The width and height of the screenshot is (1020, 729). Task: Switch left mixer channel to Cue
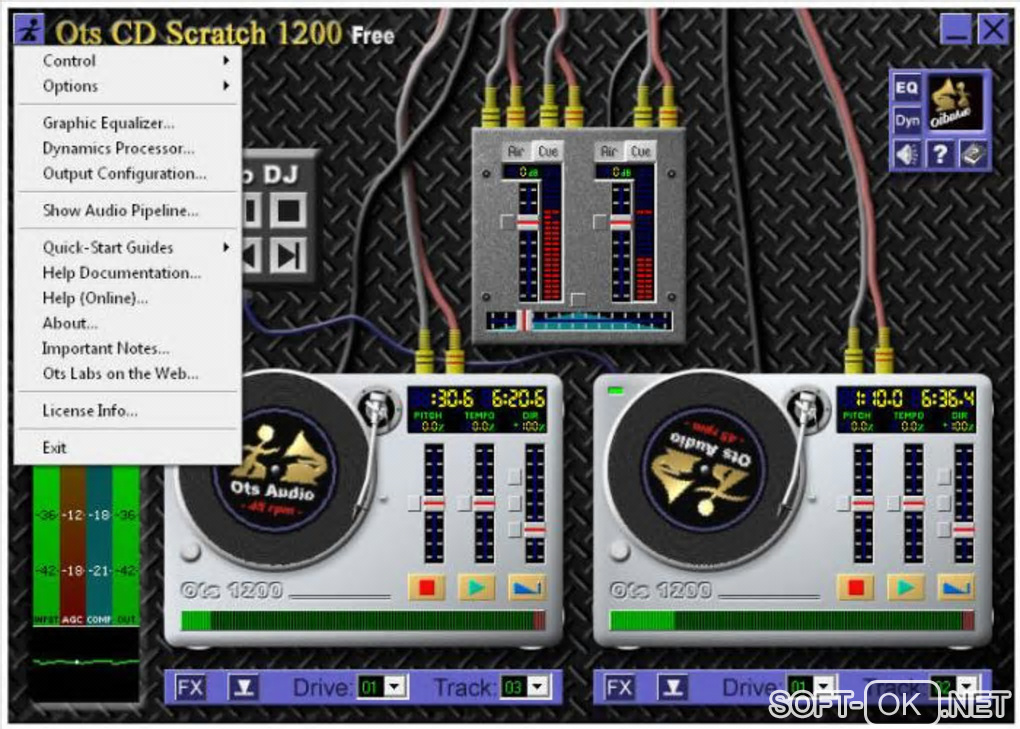(547, 151)
